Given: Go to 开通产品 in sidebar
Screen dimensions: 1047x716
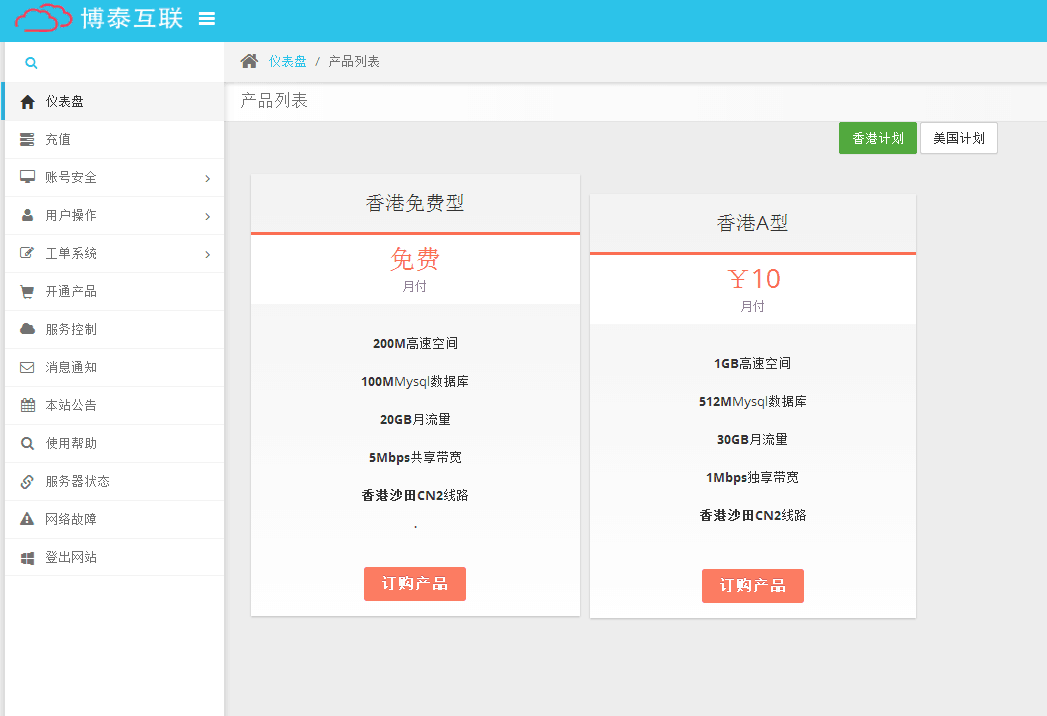Looking at the screenshot, I should coord(114,291).
